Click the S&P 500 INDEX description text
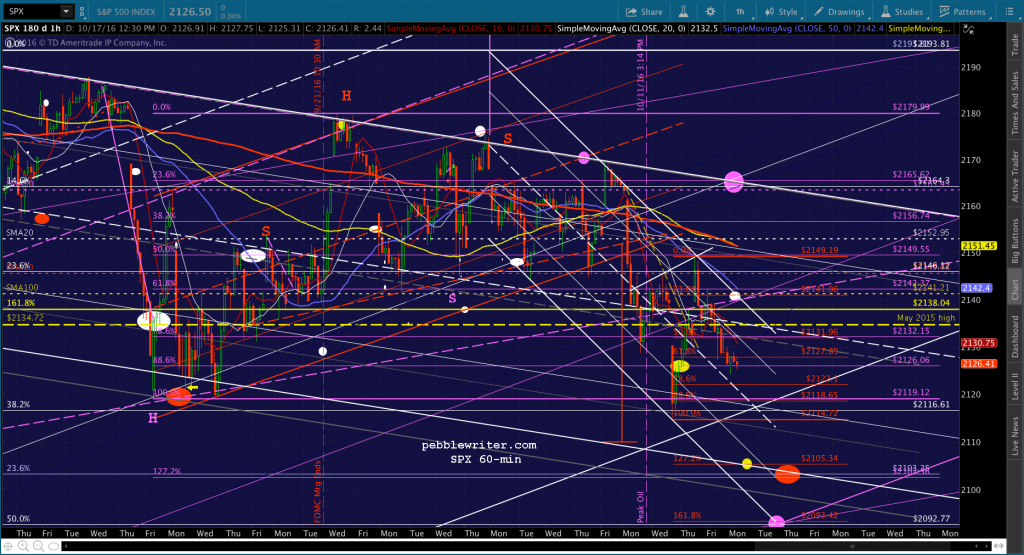 (126, 12)
